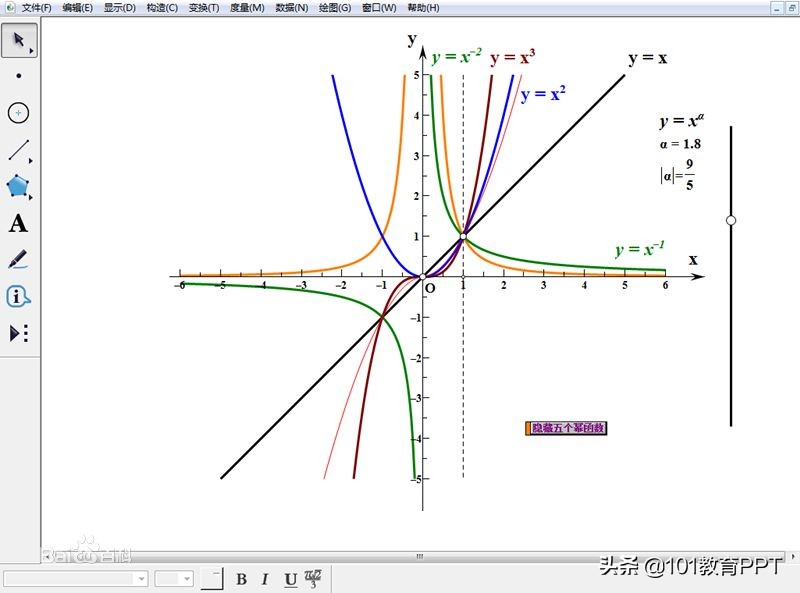Open the 编辑(E) menu
The height and width of the screenshot is (593, 800).
click(x=78, y=8)
